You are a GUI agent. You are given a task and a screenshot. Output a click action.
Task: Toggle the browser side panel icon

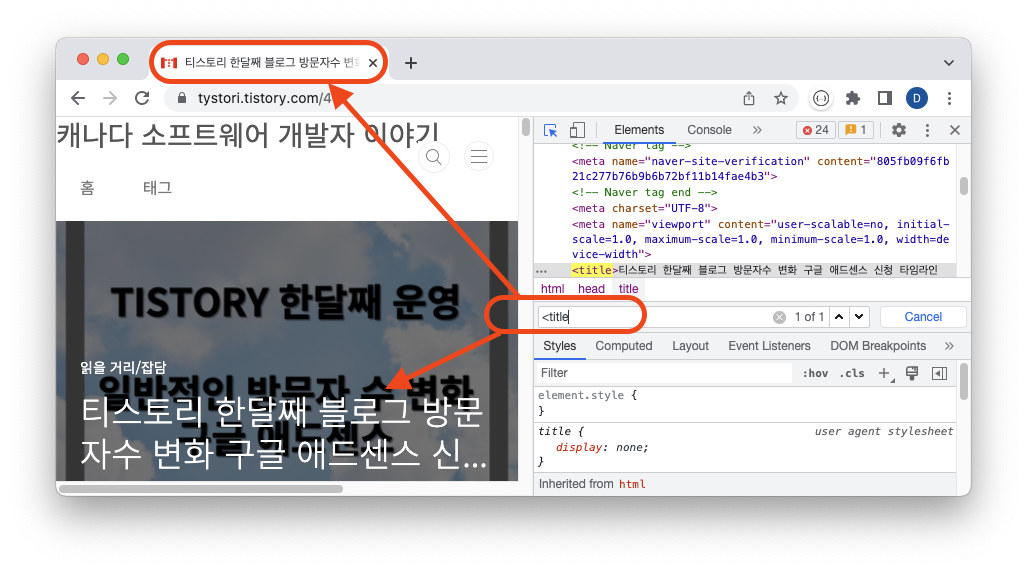click(x=884, y=98)
